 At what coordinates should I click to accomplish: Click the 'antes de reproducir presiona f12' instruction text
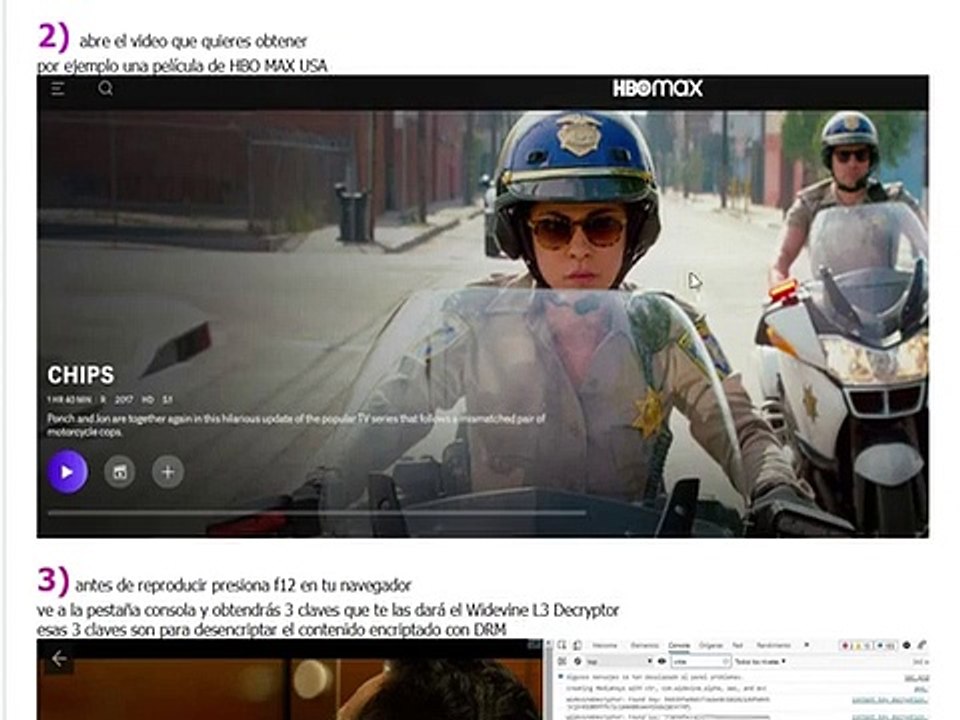coord(243,585)
